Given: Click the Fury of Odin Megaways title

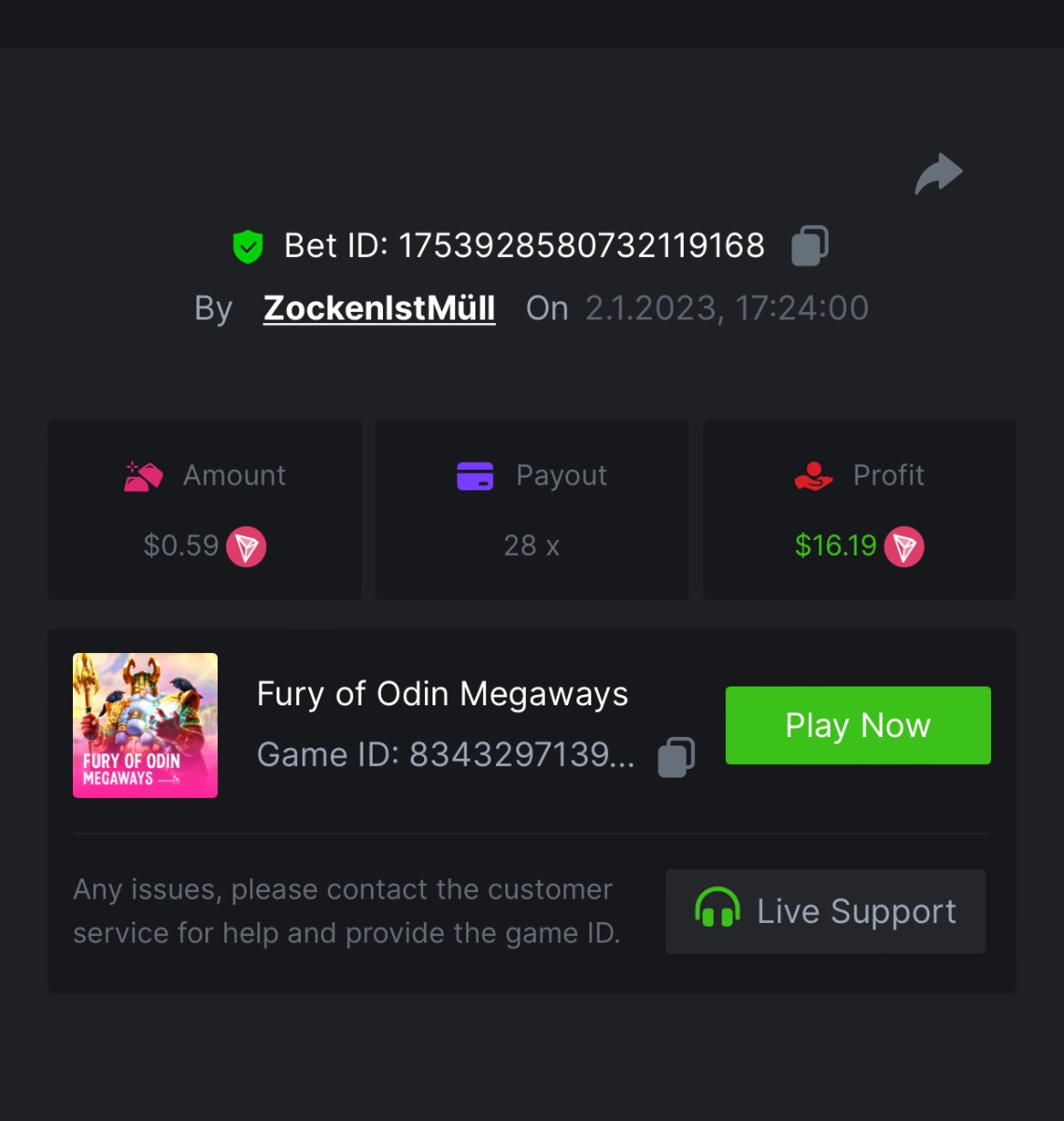Looking at the screenshot, I should tap(443, 694).
